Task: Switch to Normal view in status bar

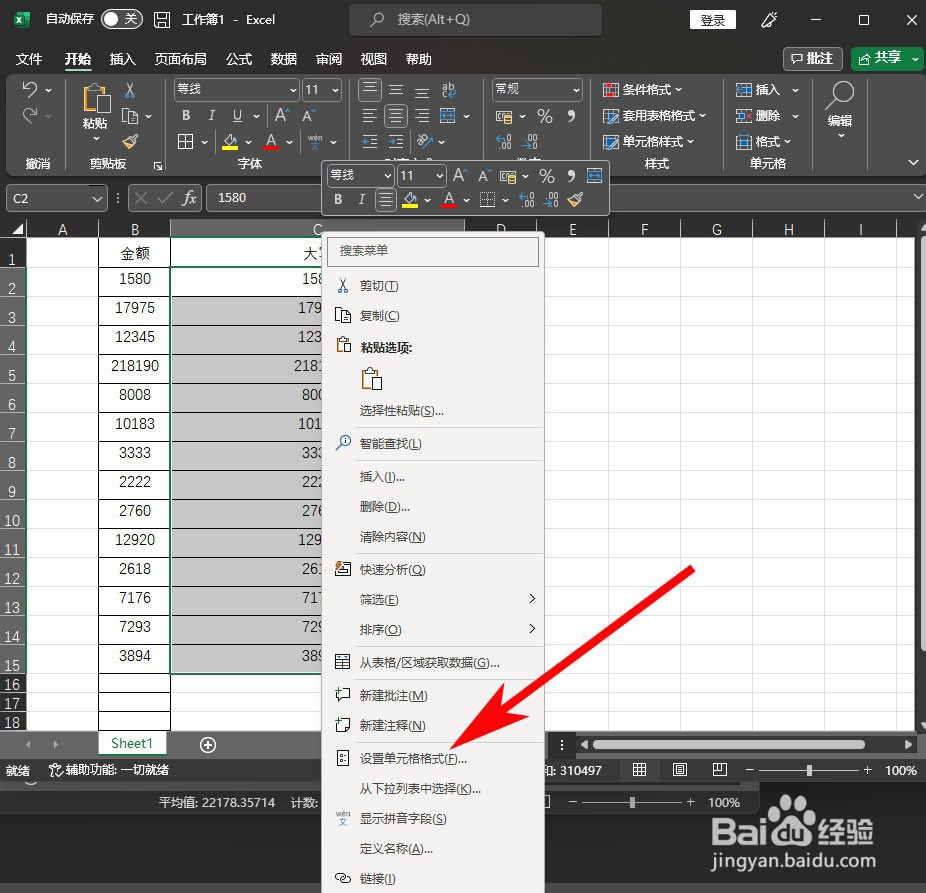Action: [639, 770]
